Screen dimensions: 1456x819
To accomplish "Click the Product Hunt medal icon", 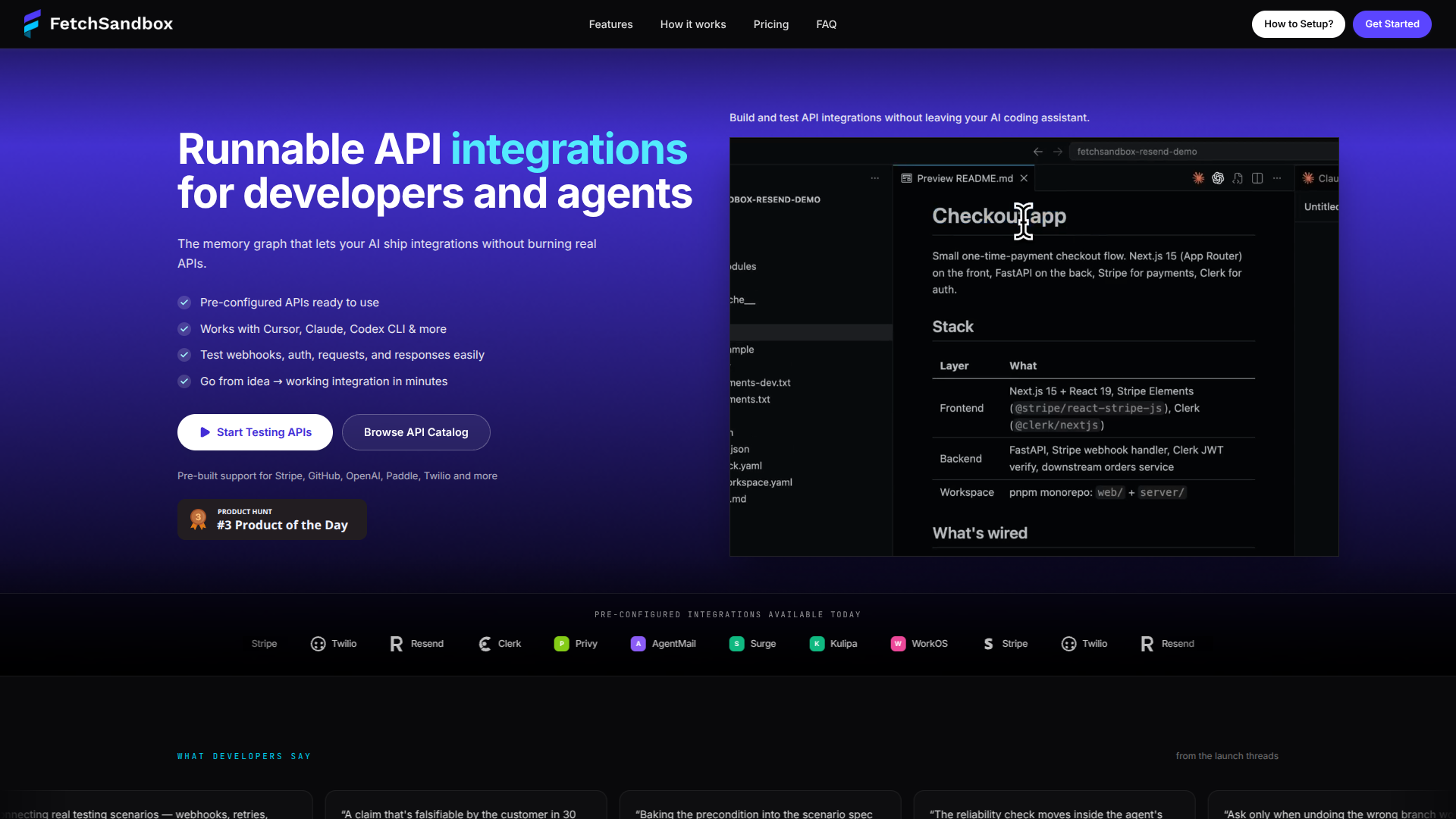I will click(x=198, y=519).
